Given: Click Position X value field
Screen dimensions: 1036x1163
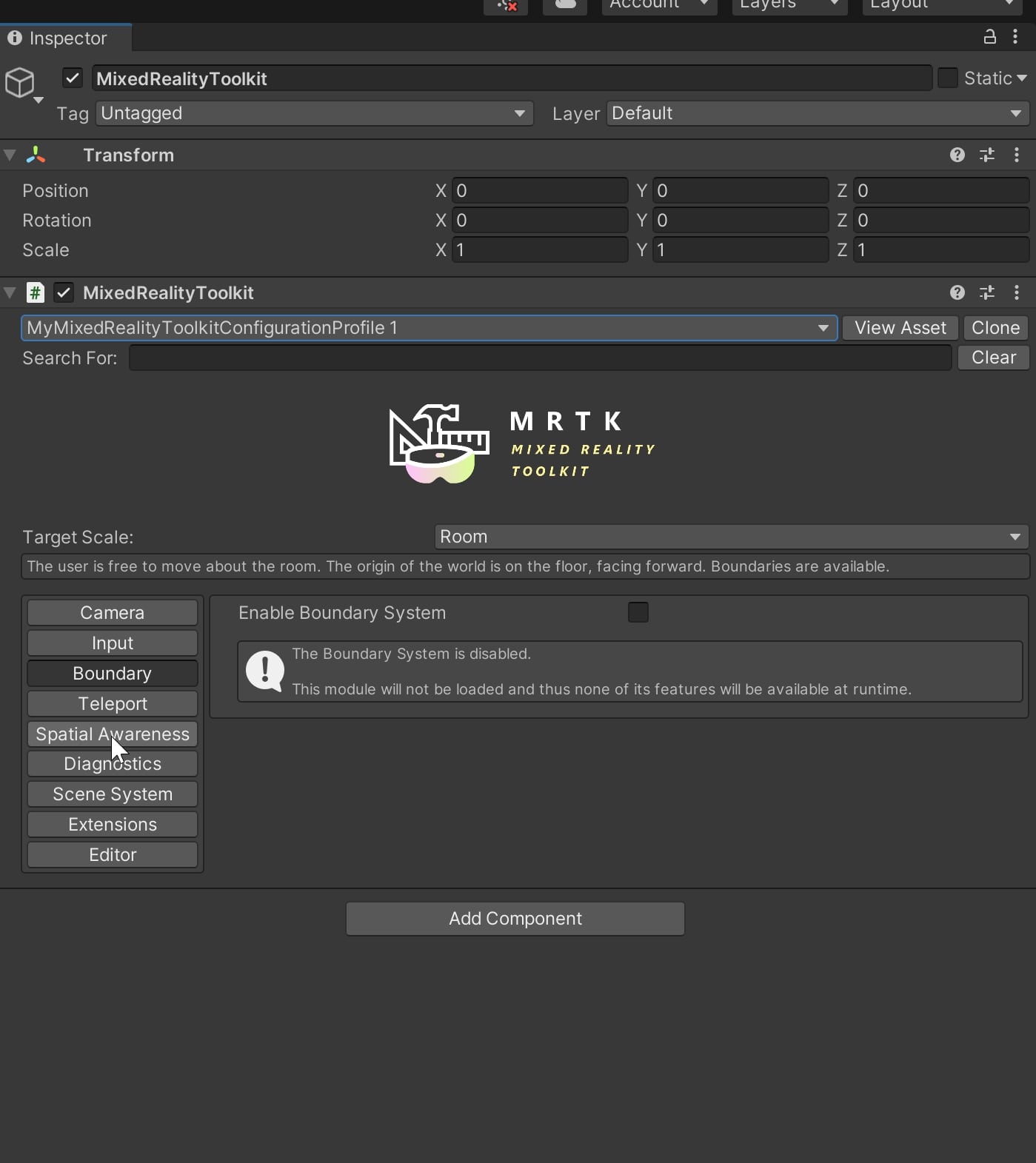Looking at the screenshot, I should (x=540, y=191).
